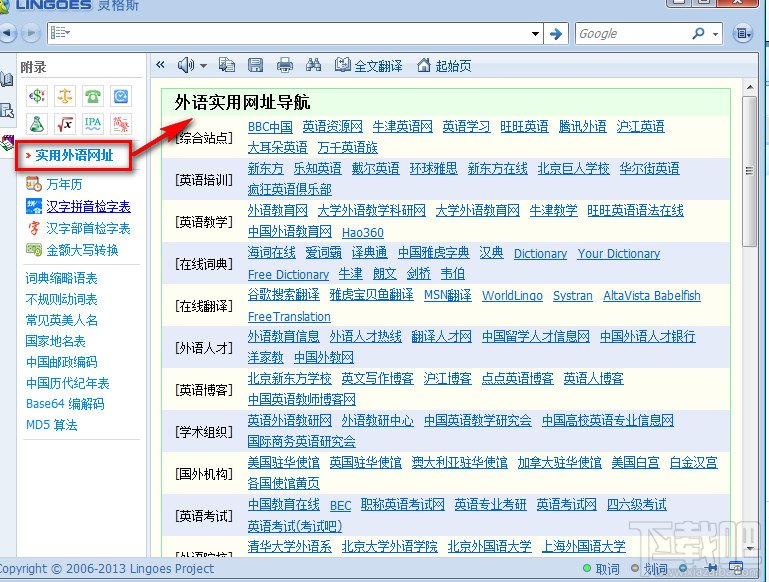This screenshot has width=769, height=582.
Task: Open 中国历代纪年表 entry
Action: tap(68, 383)
